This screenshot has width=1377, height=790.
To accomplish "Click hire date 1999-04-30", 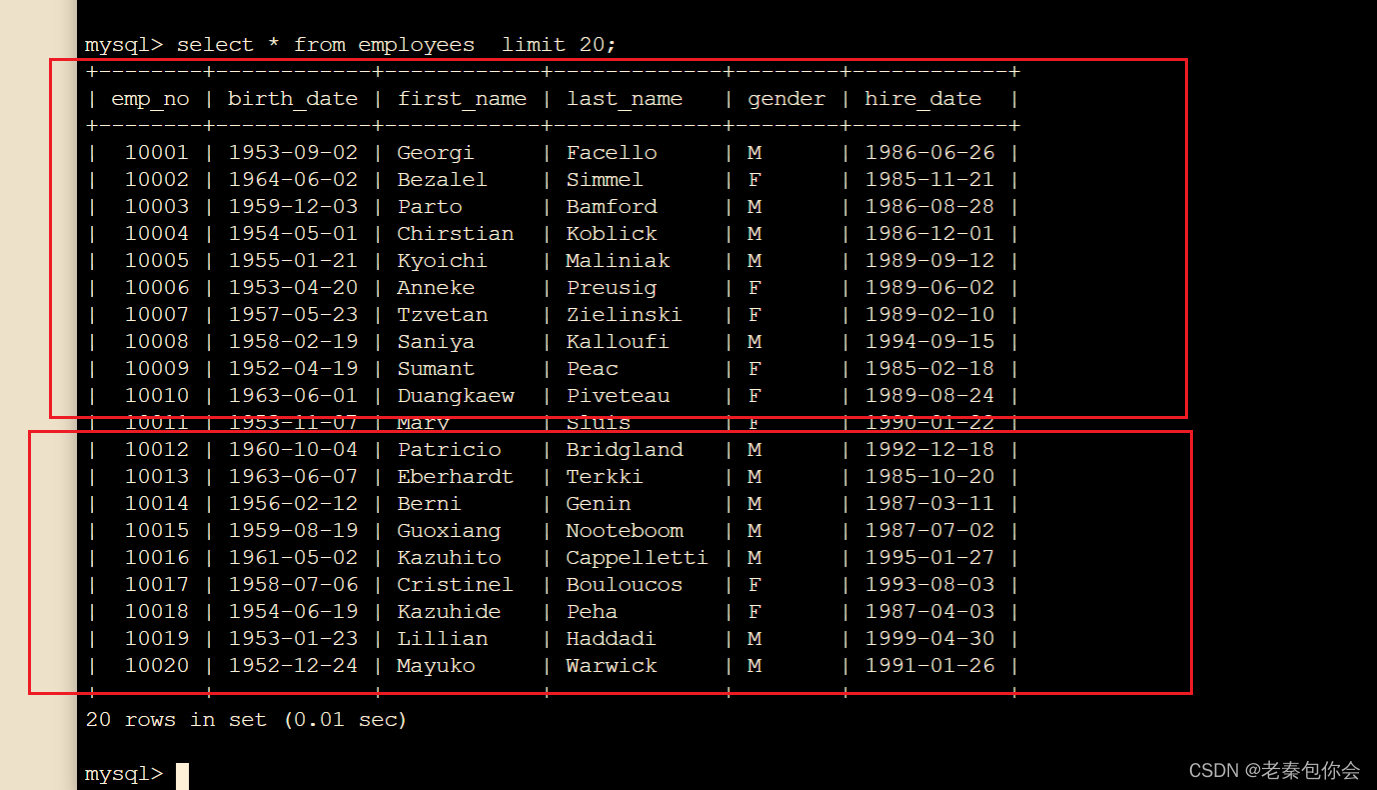I will point(930,639).
